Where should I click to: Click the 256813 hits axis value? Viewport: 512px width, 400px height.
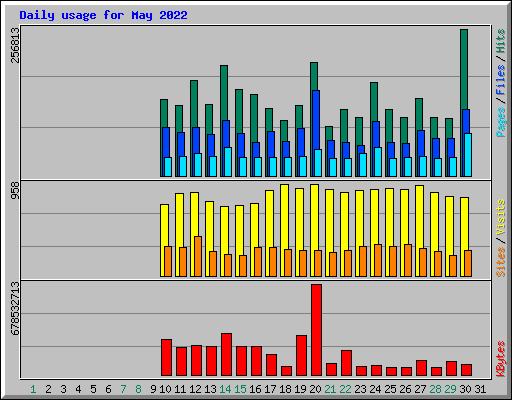pyautogui.click(x=16, y=45)
